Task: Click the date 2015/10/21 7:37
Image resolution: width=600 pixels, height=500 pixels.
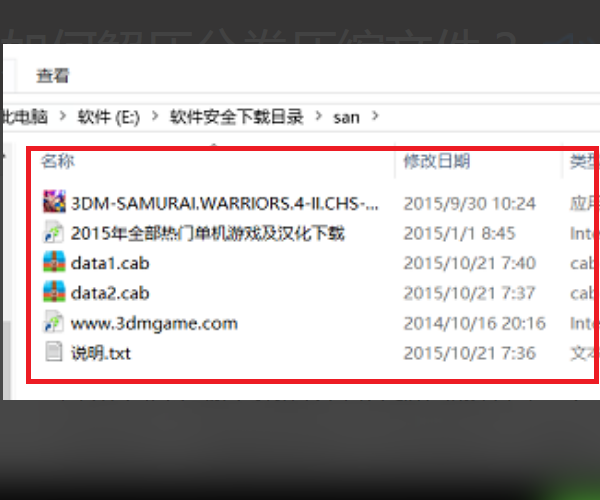Action: (x=470, y=293)
